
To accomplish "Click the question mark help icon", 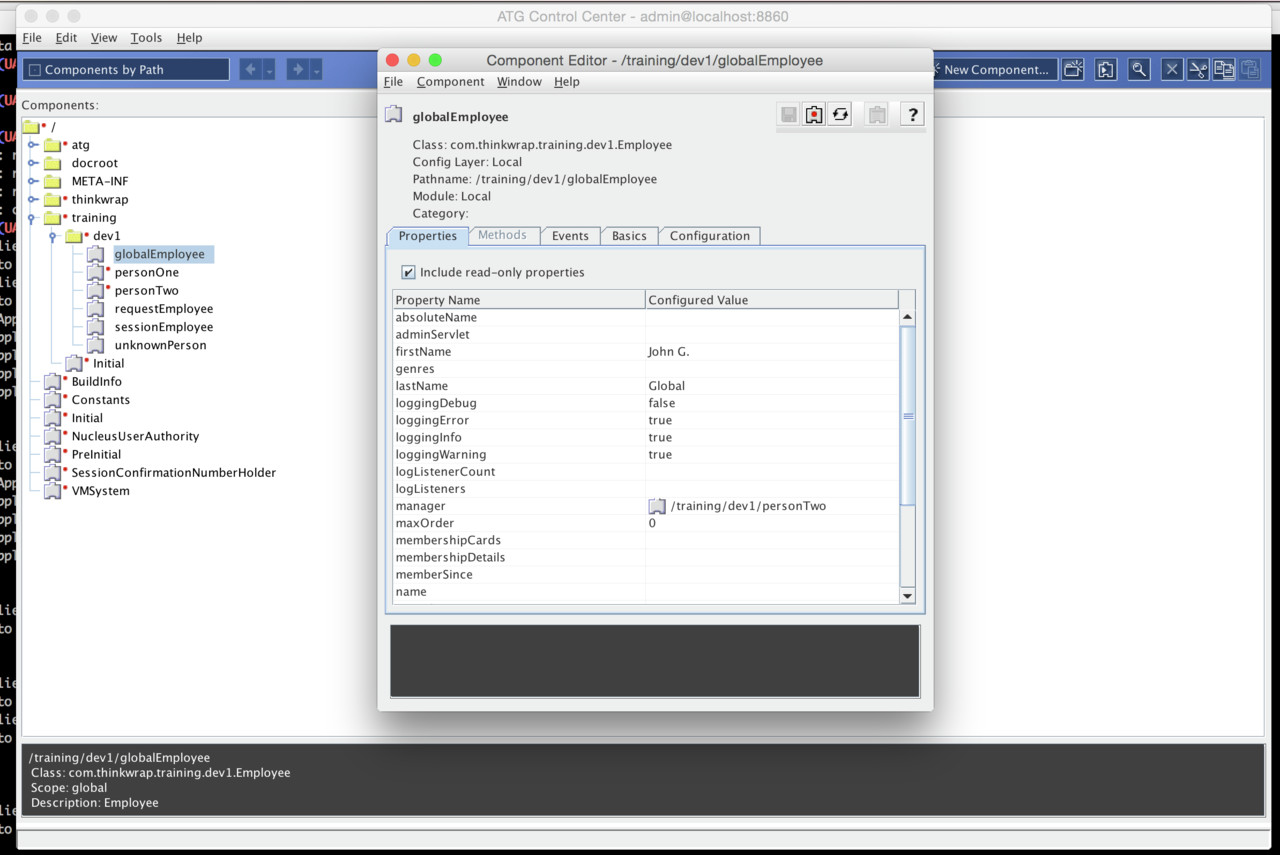I will (x=911, y=115).
